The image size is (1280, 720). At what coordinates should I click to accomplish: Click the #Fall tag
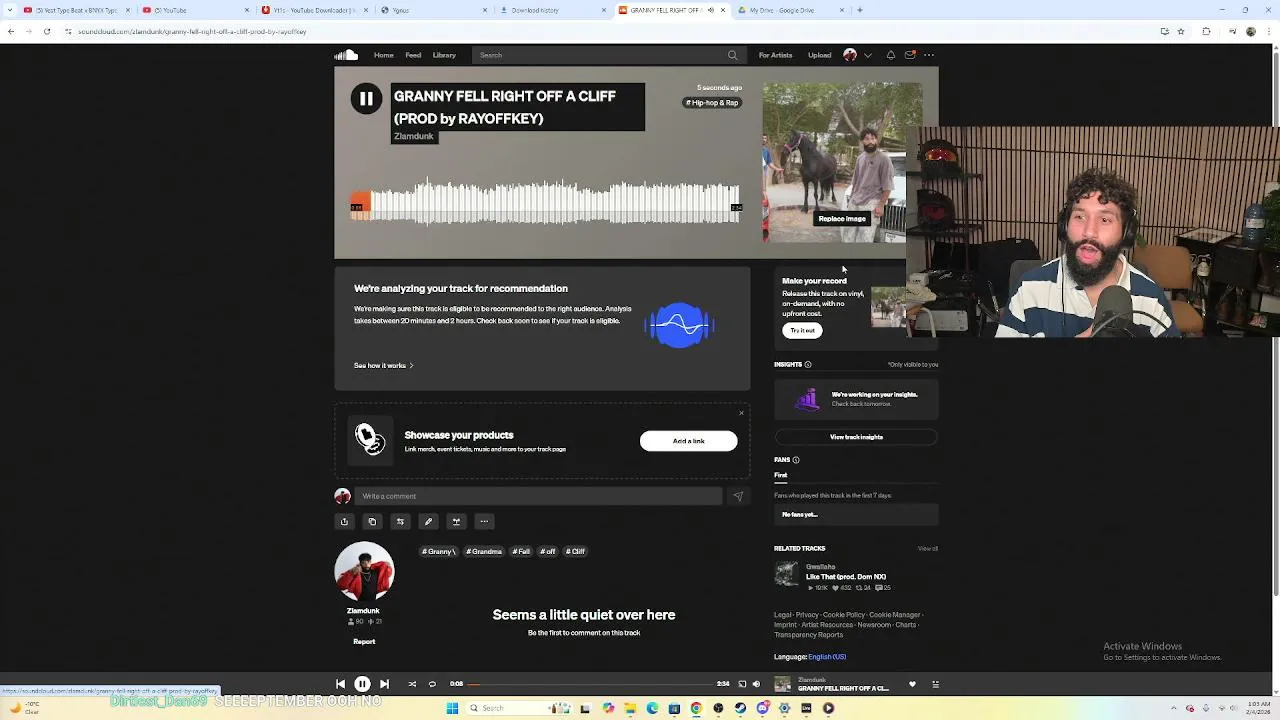pyautogui.click(x=521, y=551)
